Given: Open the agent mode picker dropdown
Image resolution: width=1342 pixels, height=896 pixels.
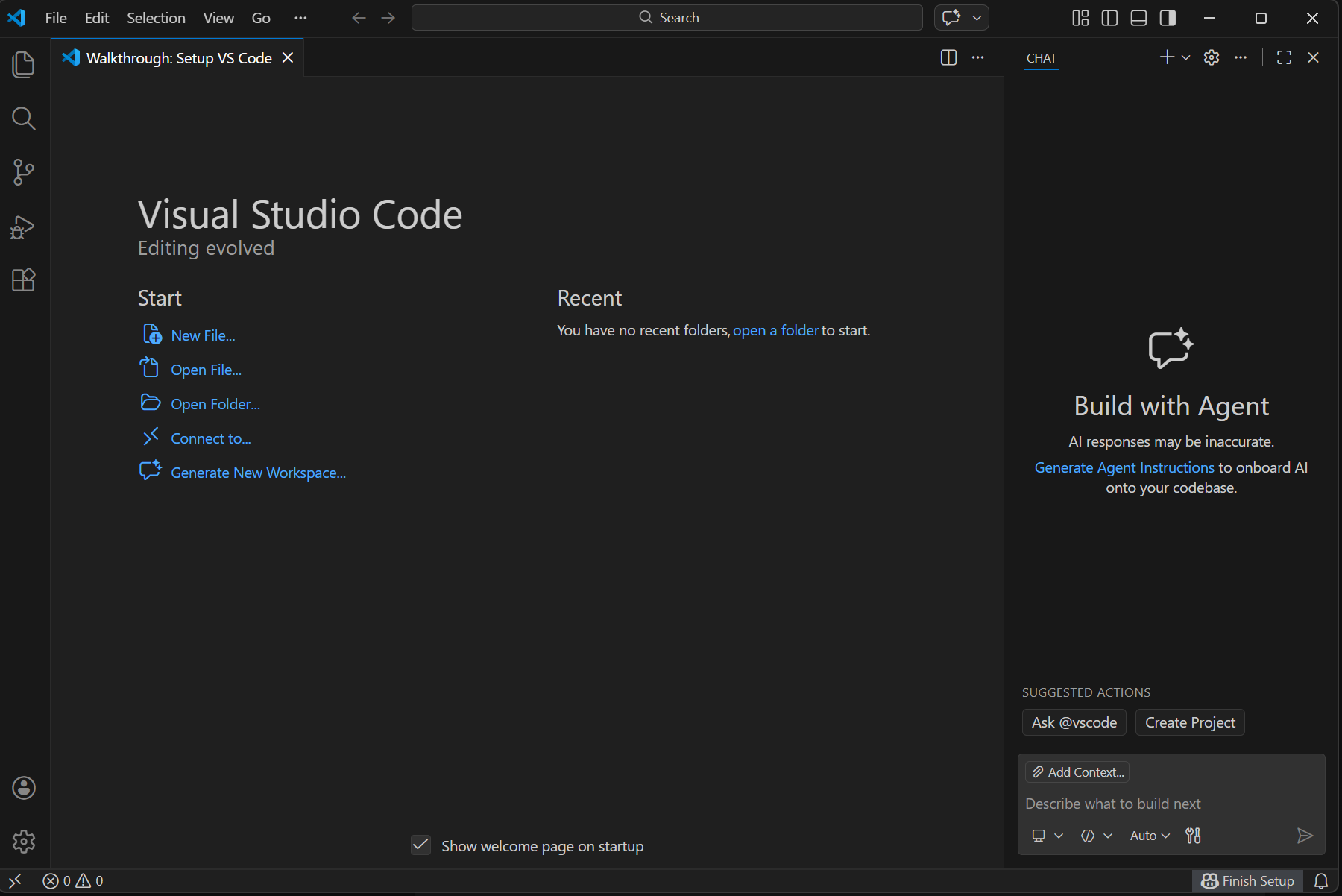Looking at the screenshot, I should coord(1096,836).
